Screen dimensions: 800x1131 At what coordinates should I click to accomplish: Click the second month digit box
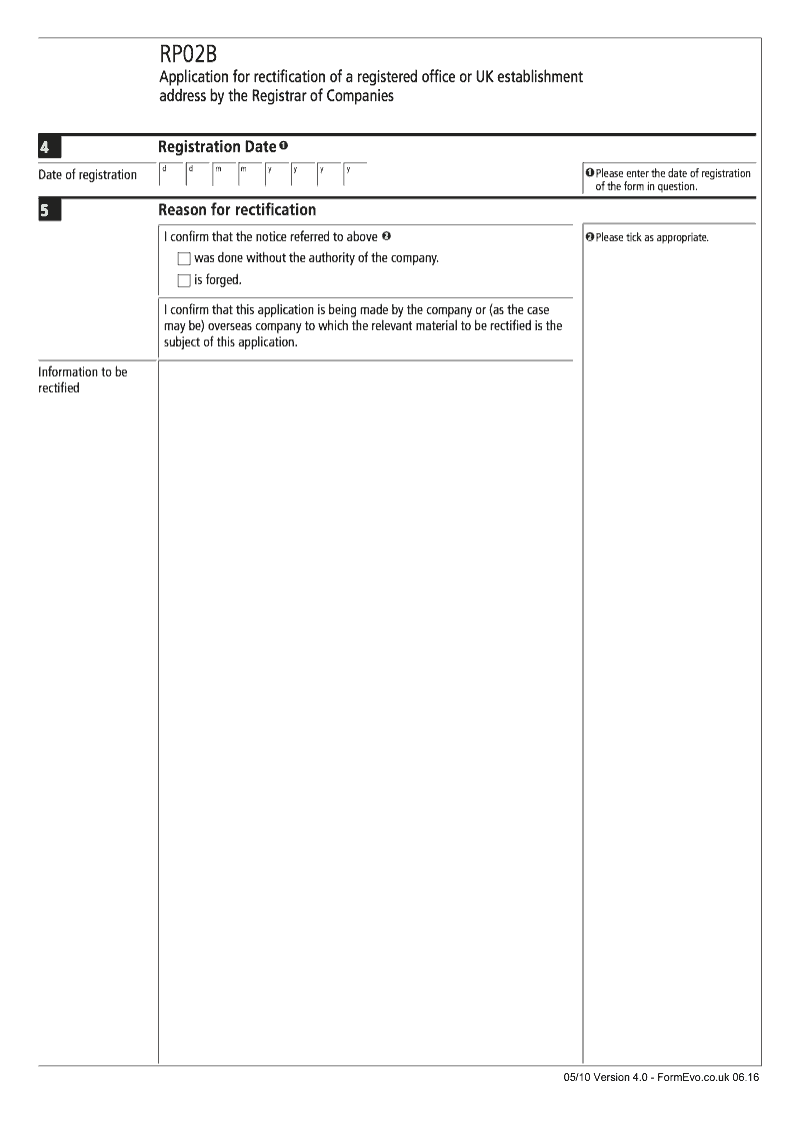tap(250, 176)
